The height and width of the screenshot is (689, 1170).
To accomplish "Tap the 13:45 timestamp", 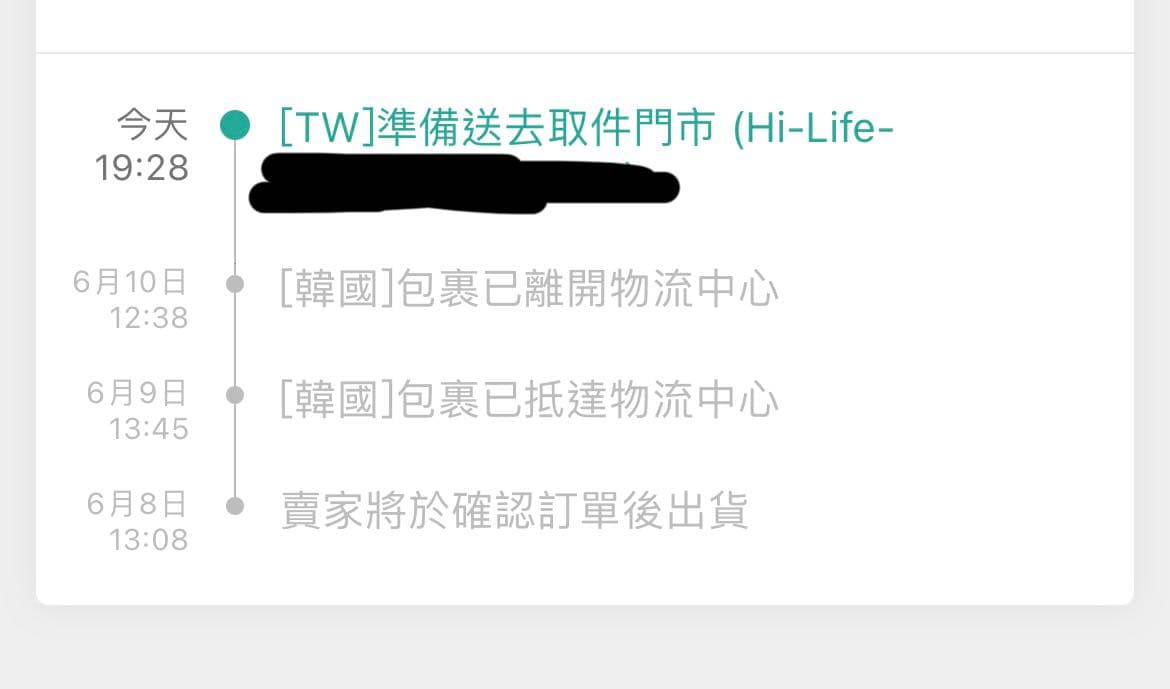I will tap(148, 429).
